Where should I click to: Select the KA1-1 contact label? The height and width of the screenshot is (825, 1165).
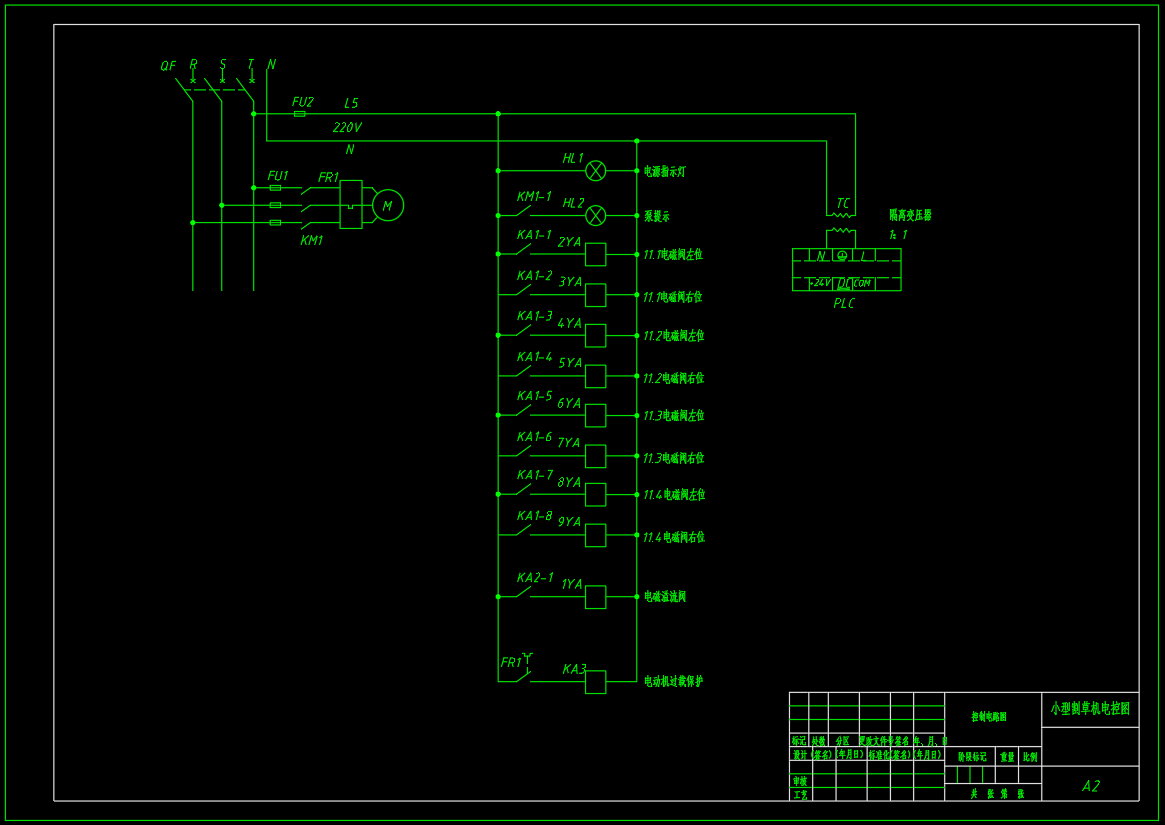pos(534,235)
